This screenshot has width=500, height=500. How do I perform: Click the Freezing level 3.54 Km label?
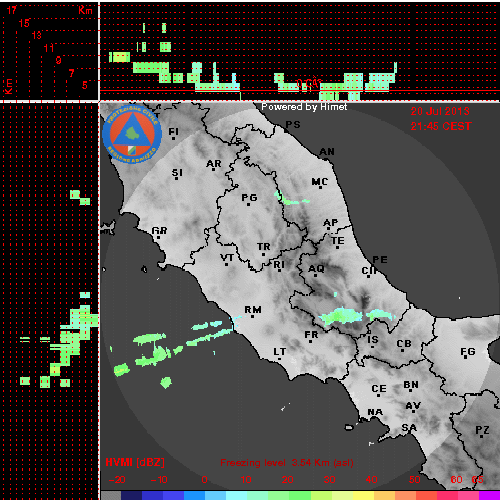[x=287, y=463]
